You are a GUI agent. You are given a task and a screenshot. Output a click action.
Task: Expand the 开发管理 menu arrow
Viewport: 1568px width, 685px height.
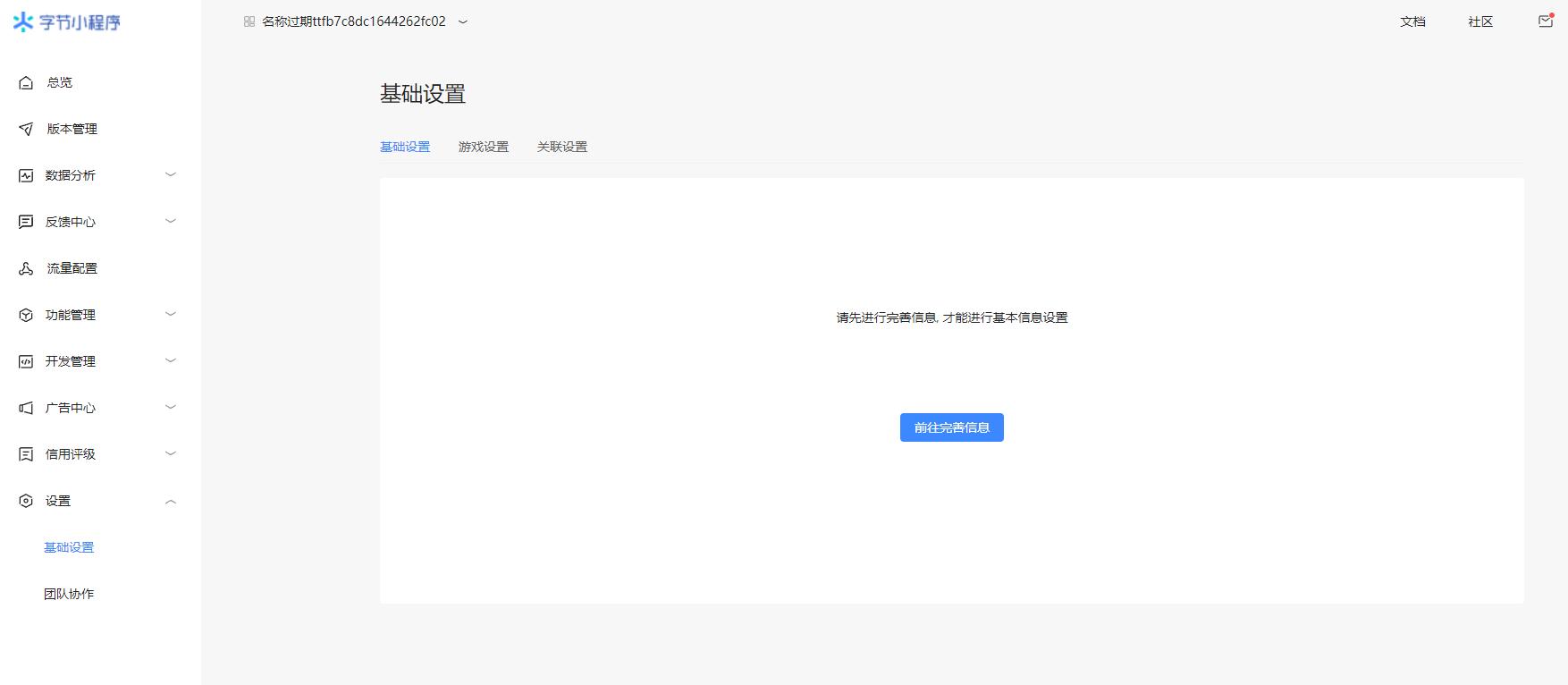[x=171, y=361]
